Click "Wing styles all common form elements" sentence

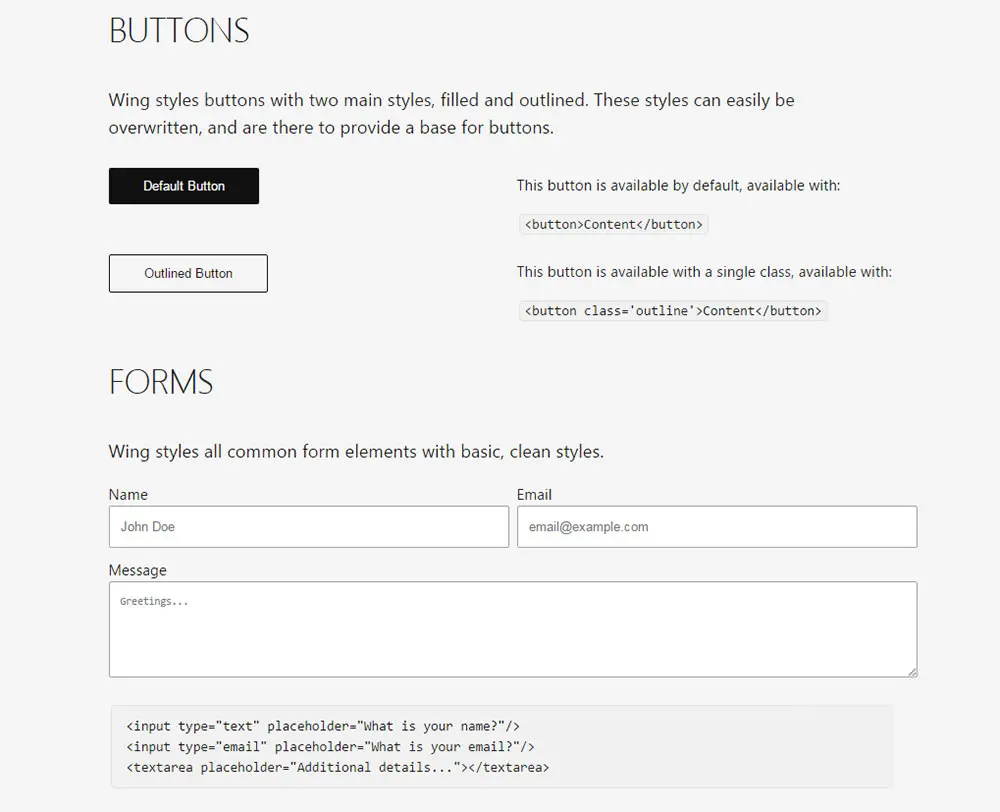pos(356,452)
